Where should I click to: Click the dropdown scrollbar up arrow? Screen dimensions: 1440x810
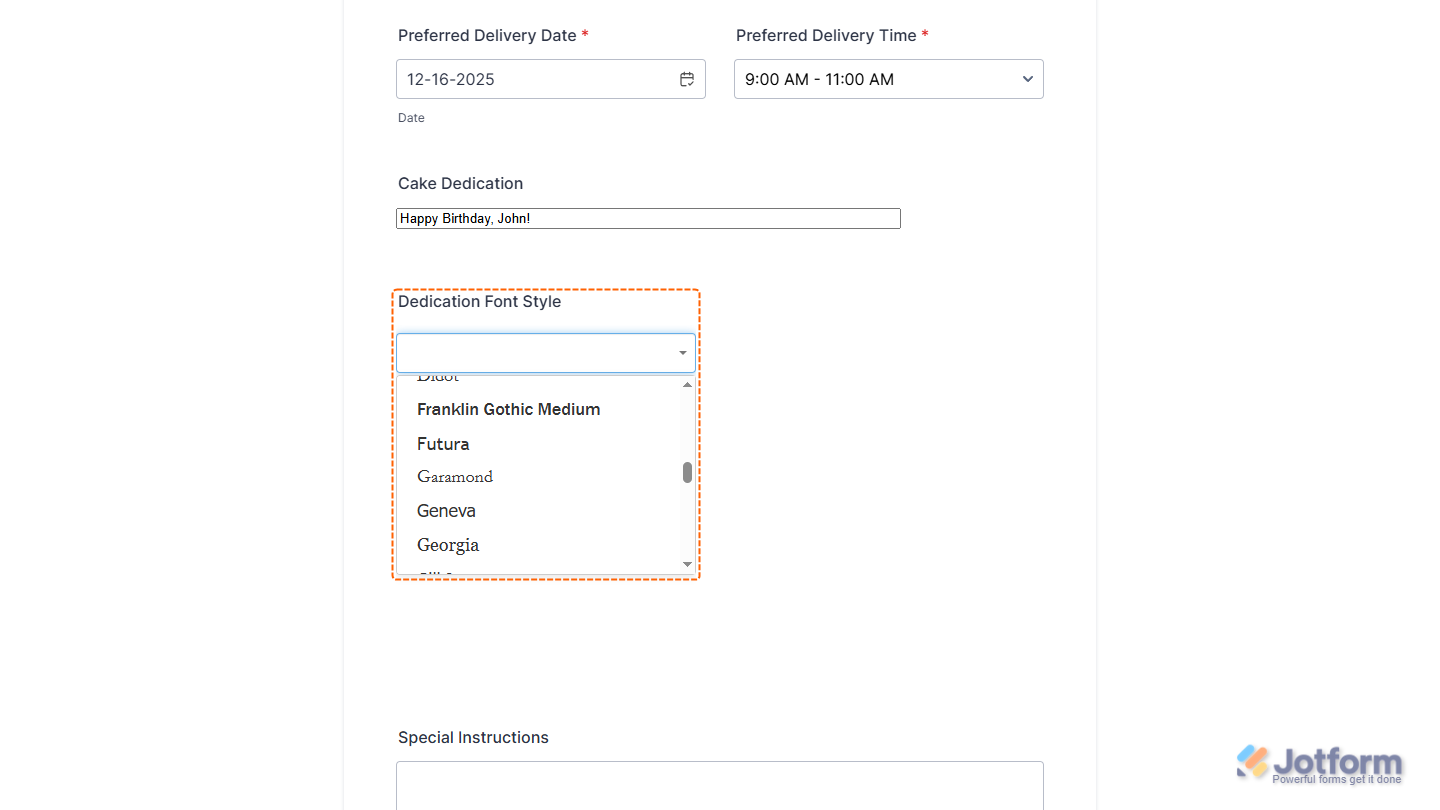687,384
